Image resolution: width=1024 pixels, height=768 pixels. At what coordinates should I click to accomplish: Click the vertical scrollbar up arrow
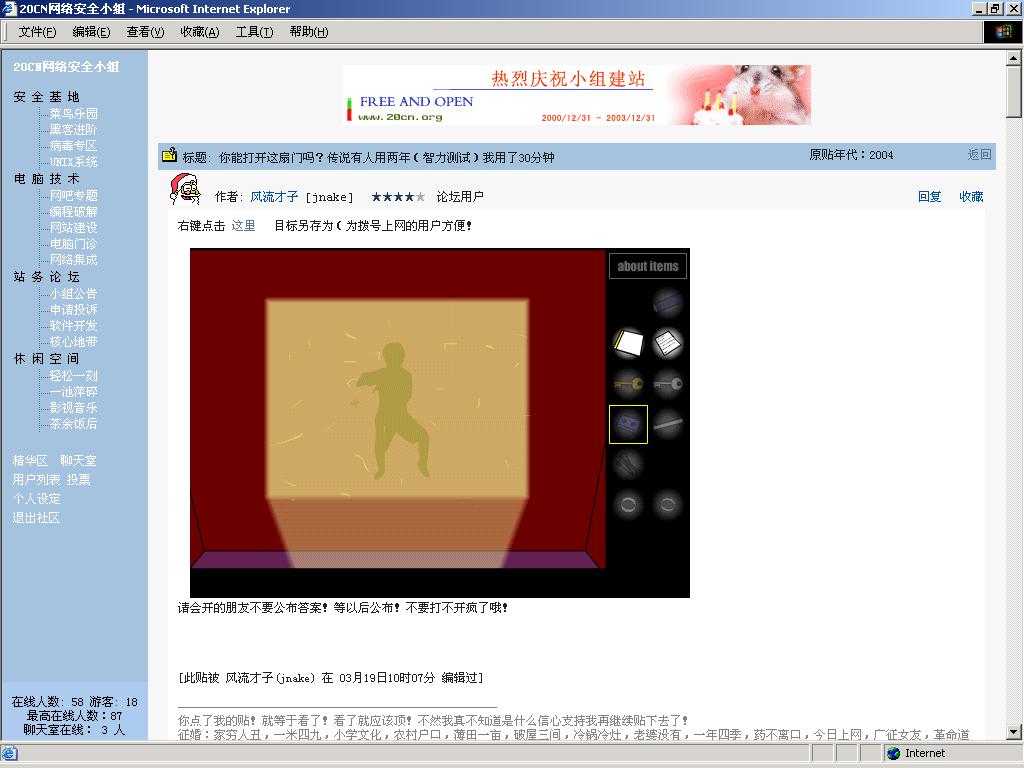pyautogui.click(x=1014, y=58)
